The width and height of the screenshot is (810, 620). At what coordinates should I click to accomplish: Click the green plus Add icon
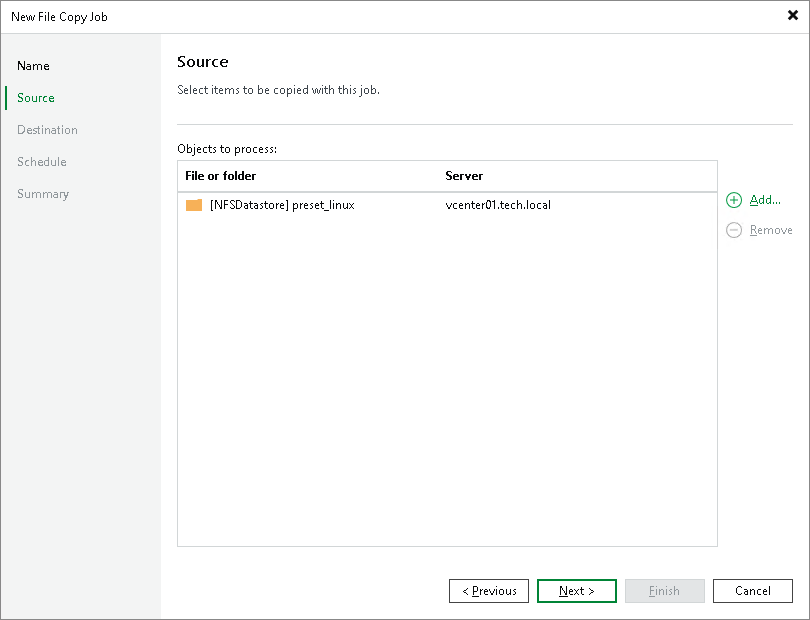tap(734, 200)
